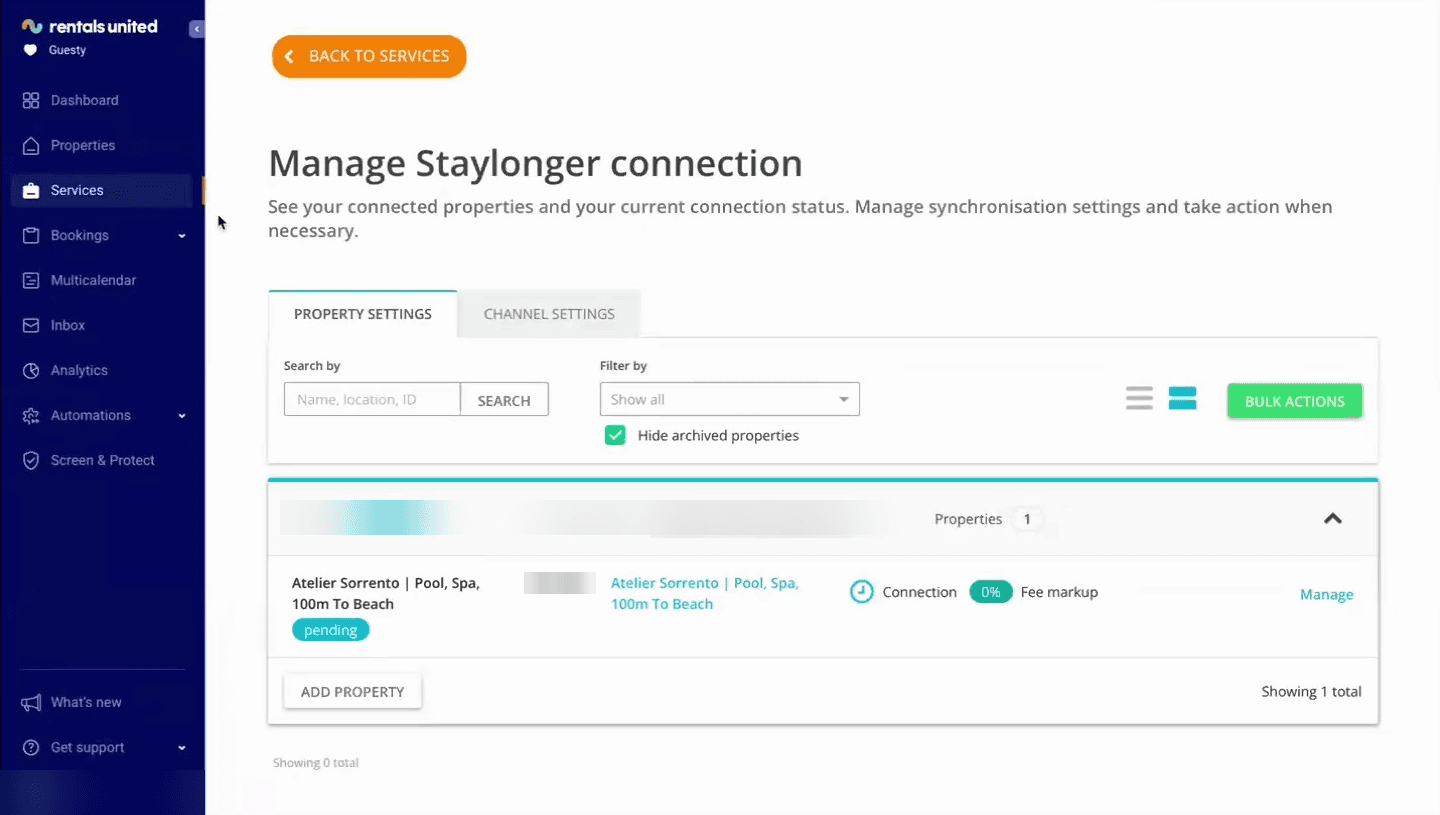This screenshot has height=815, width=1440.
Task: Click the Dashboard grid icon
Action: tap(31, 100)
